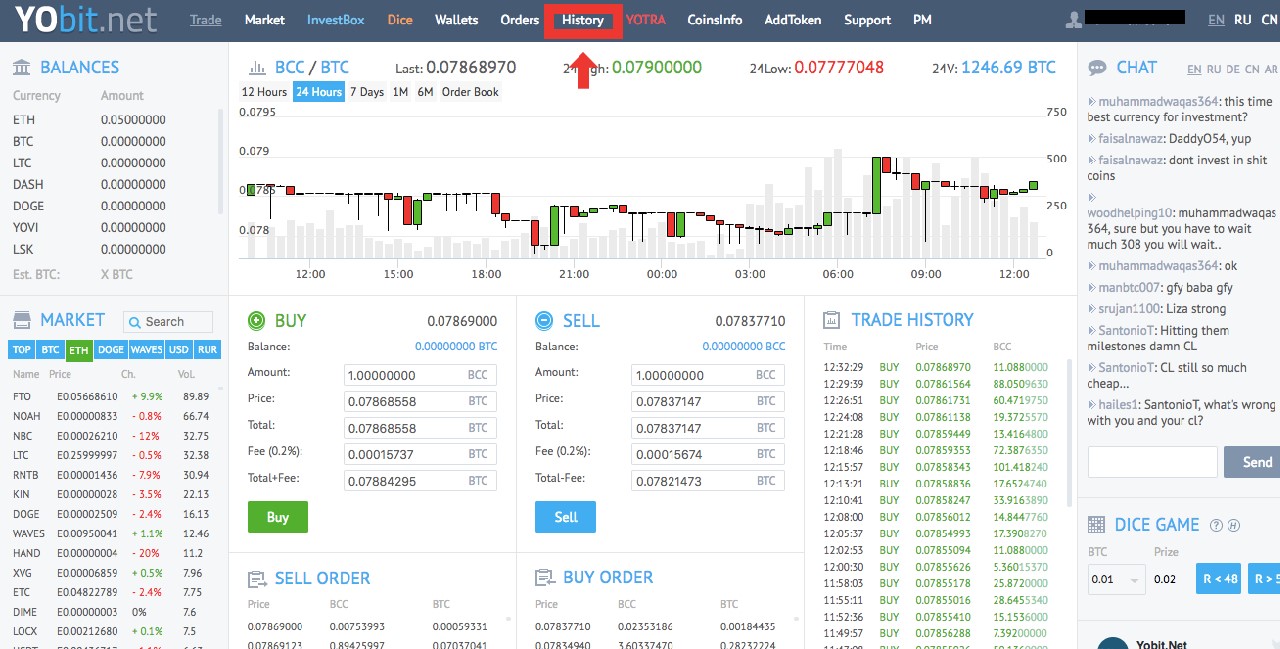This screenshot has width=1280, height=649.
Task: Click the Balances panel scrollbar
Action: click(221, 160)
